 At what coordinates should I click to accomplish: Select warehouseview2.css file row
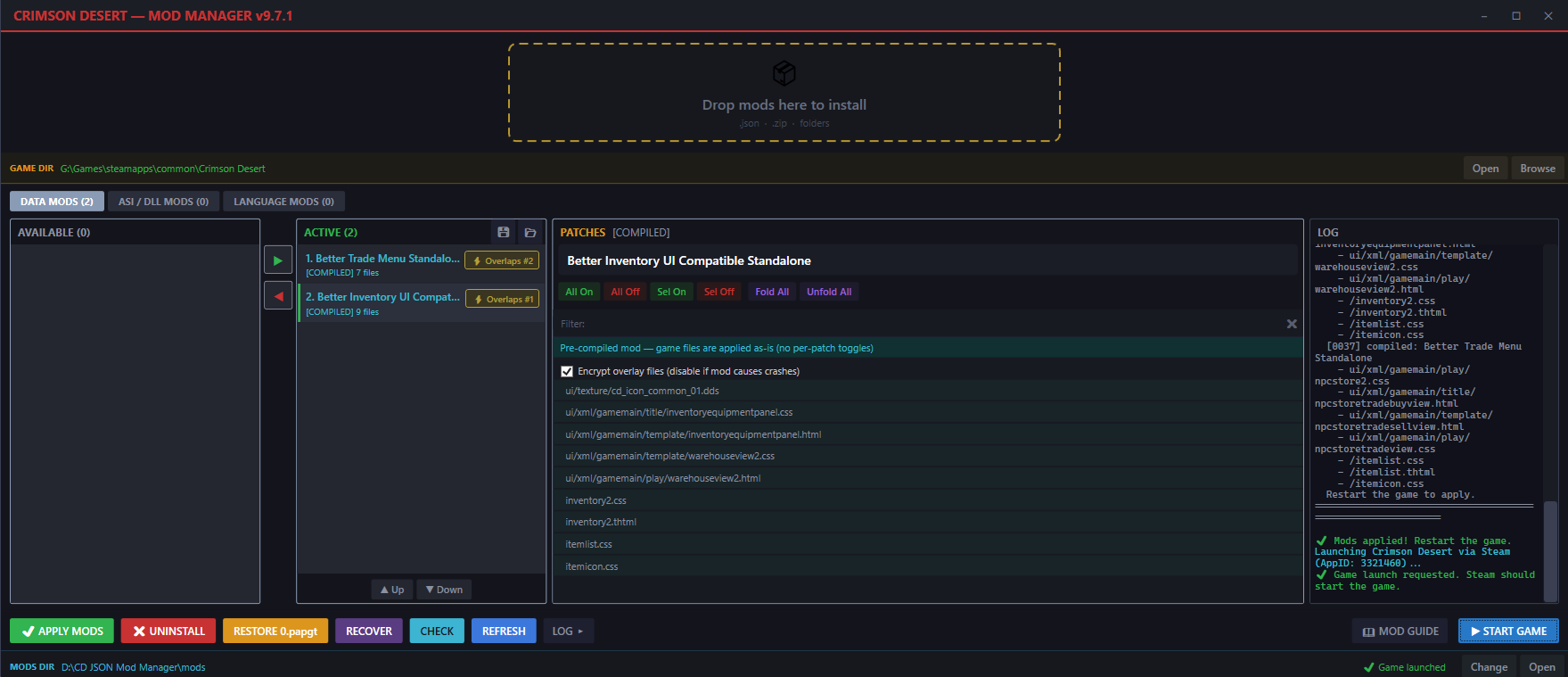click(x=927, y=456)
